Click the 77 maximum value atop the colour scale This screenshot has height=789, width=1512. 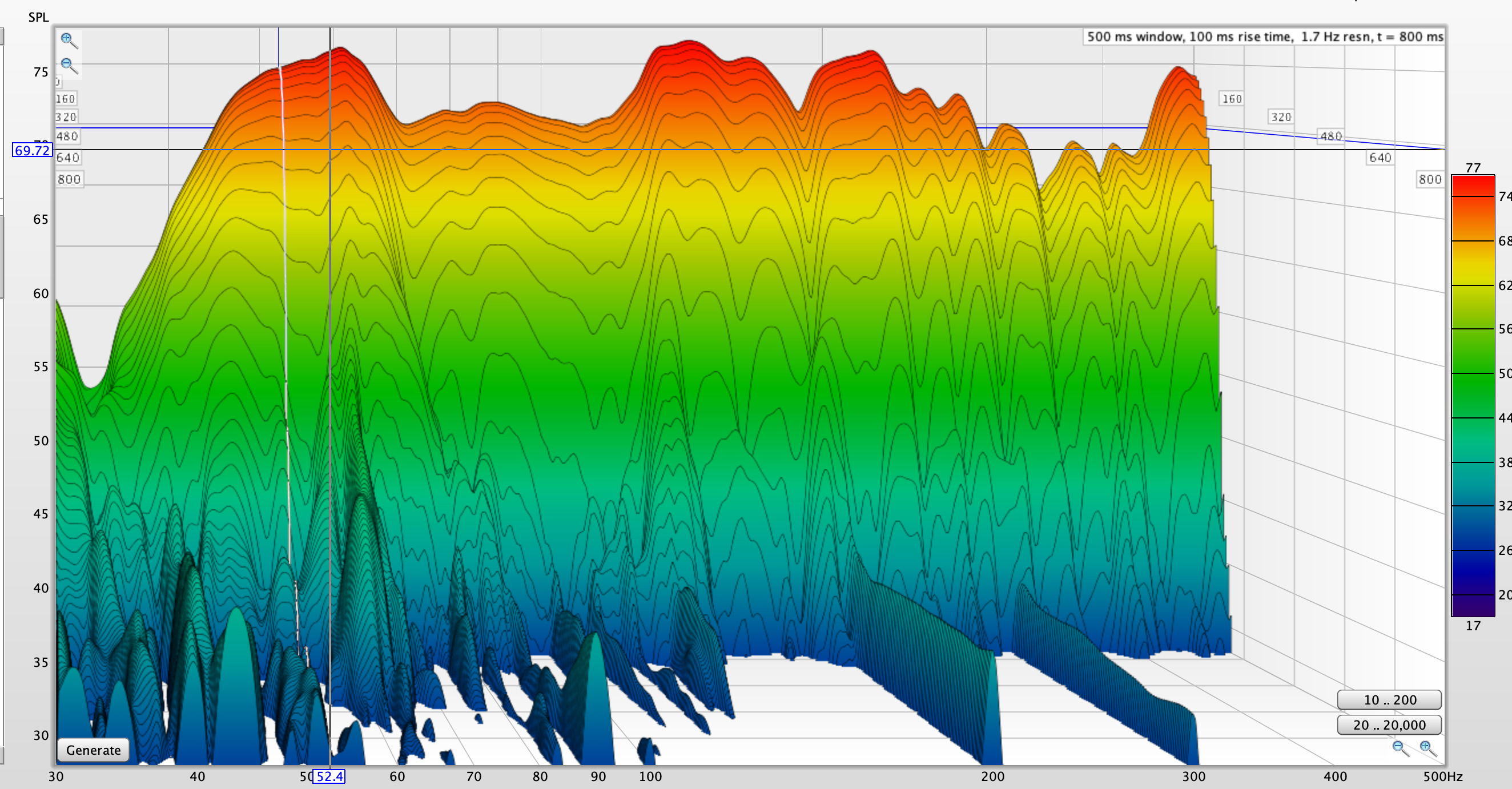pyautogui.click(x=1473, y=168)
